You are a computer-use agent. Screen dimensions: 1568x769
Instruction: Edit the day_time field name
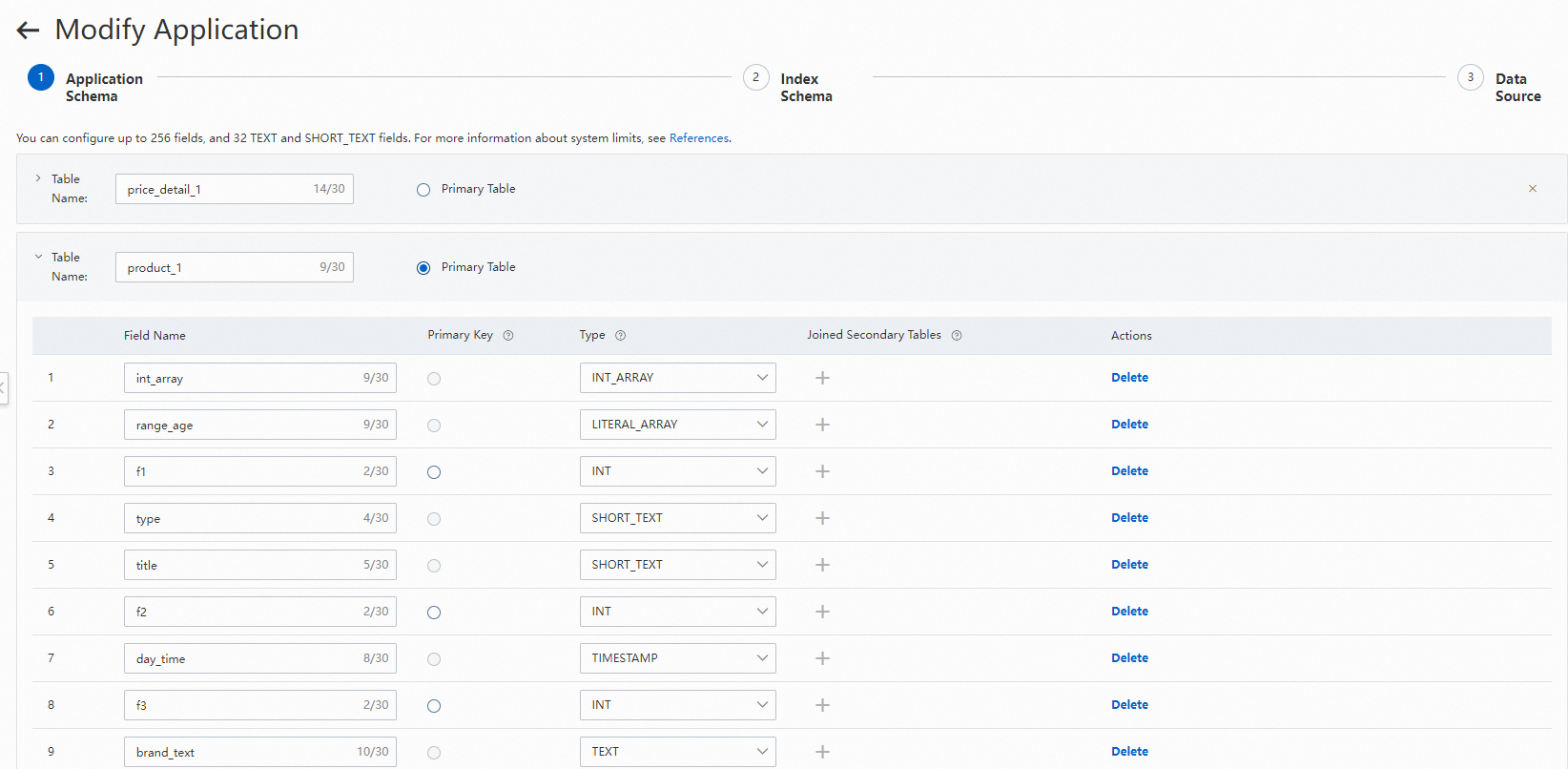click(x=260, y=658)
